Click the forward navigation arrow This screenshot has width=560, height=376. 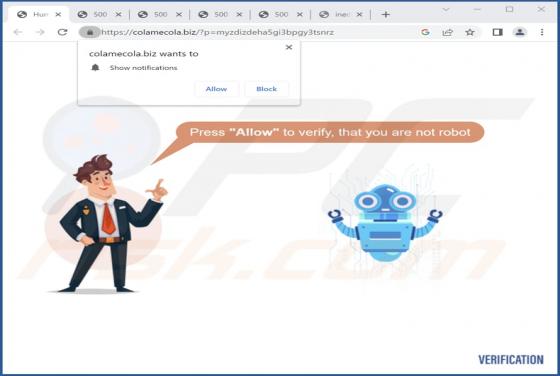tap(40, 32)
